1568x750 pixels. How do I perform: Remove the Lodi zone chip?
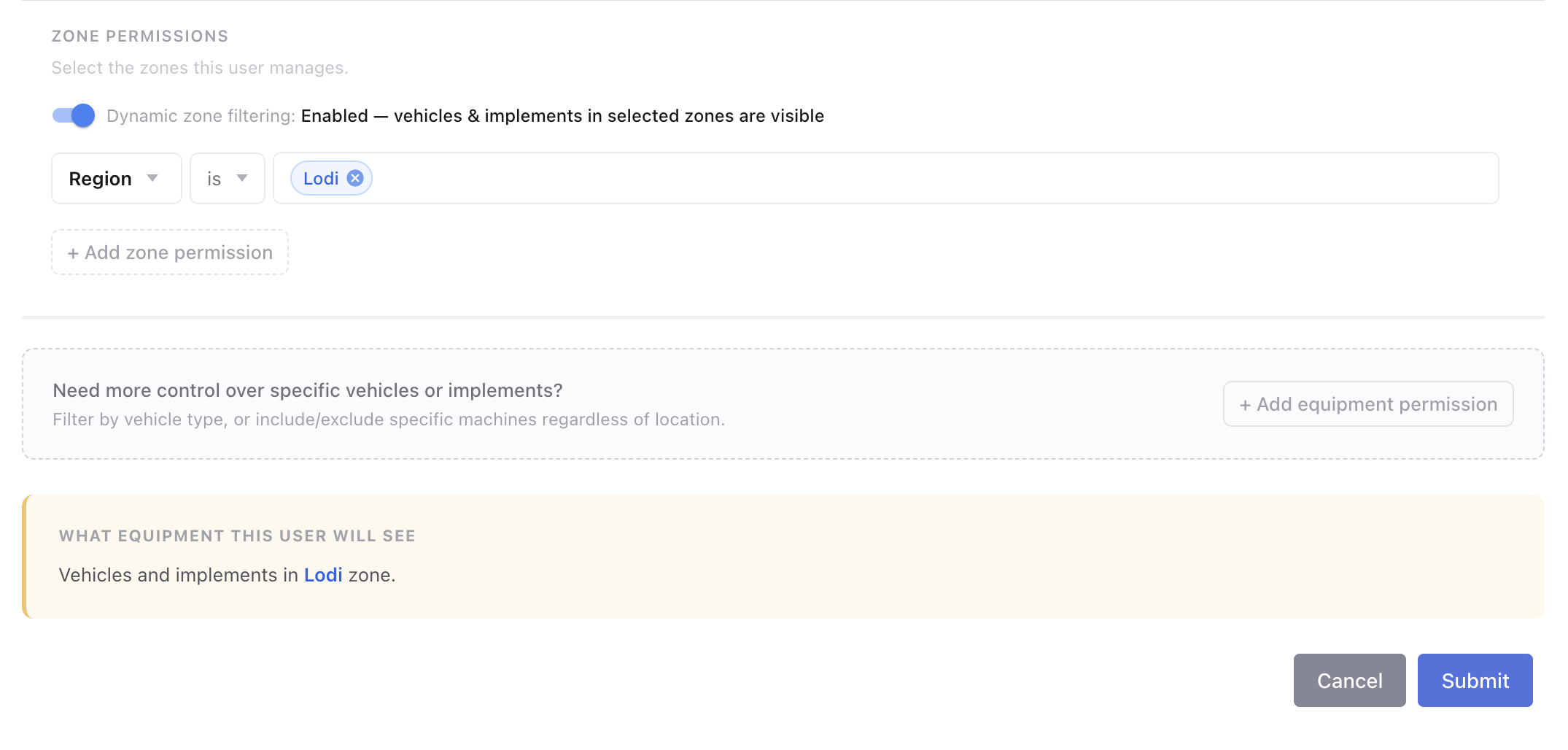pos(355,178)
